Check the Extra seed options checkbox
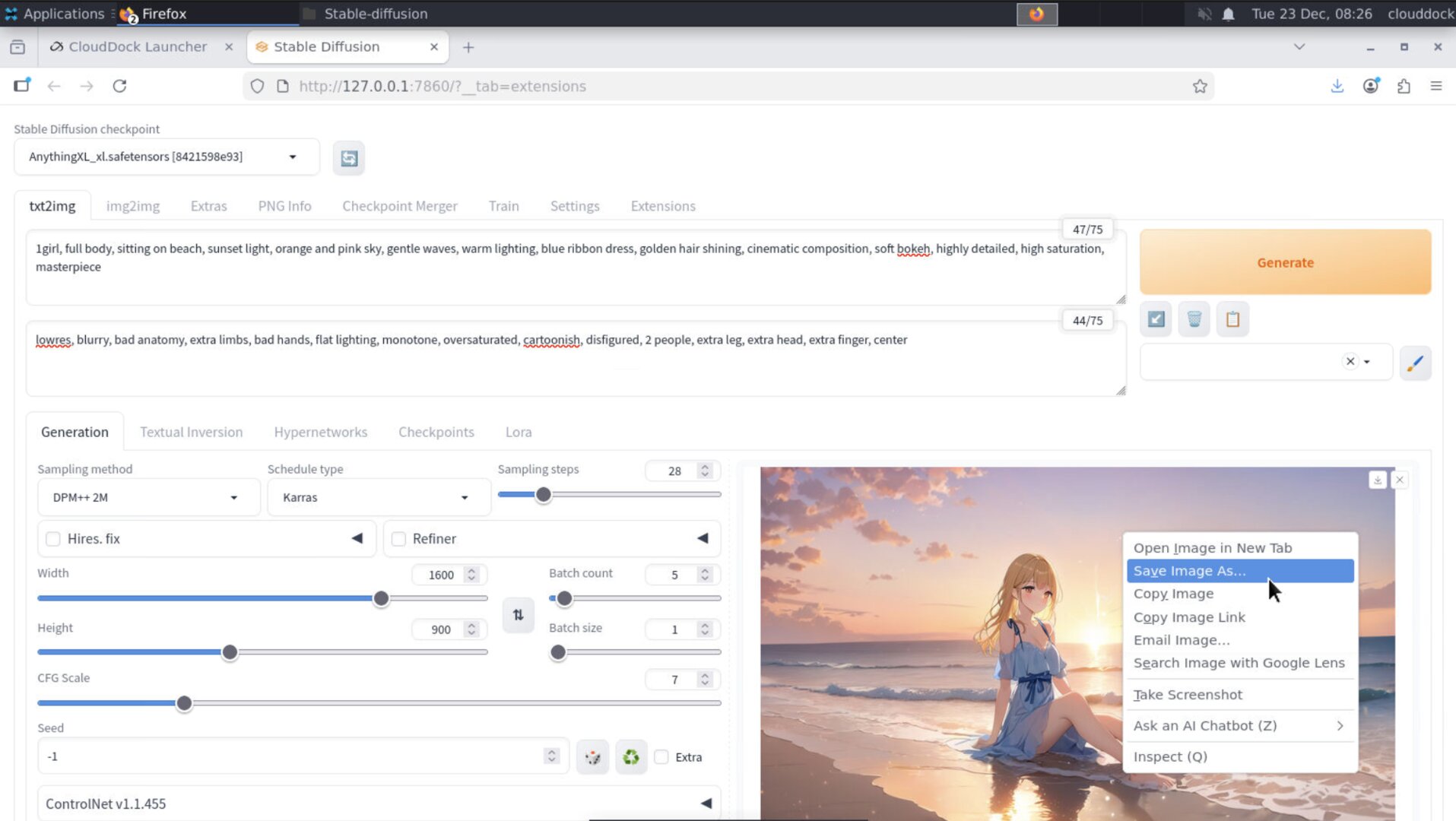 pyautogui.click(x=661, y=756)
